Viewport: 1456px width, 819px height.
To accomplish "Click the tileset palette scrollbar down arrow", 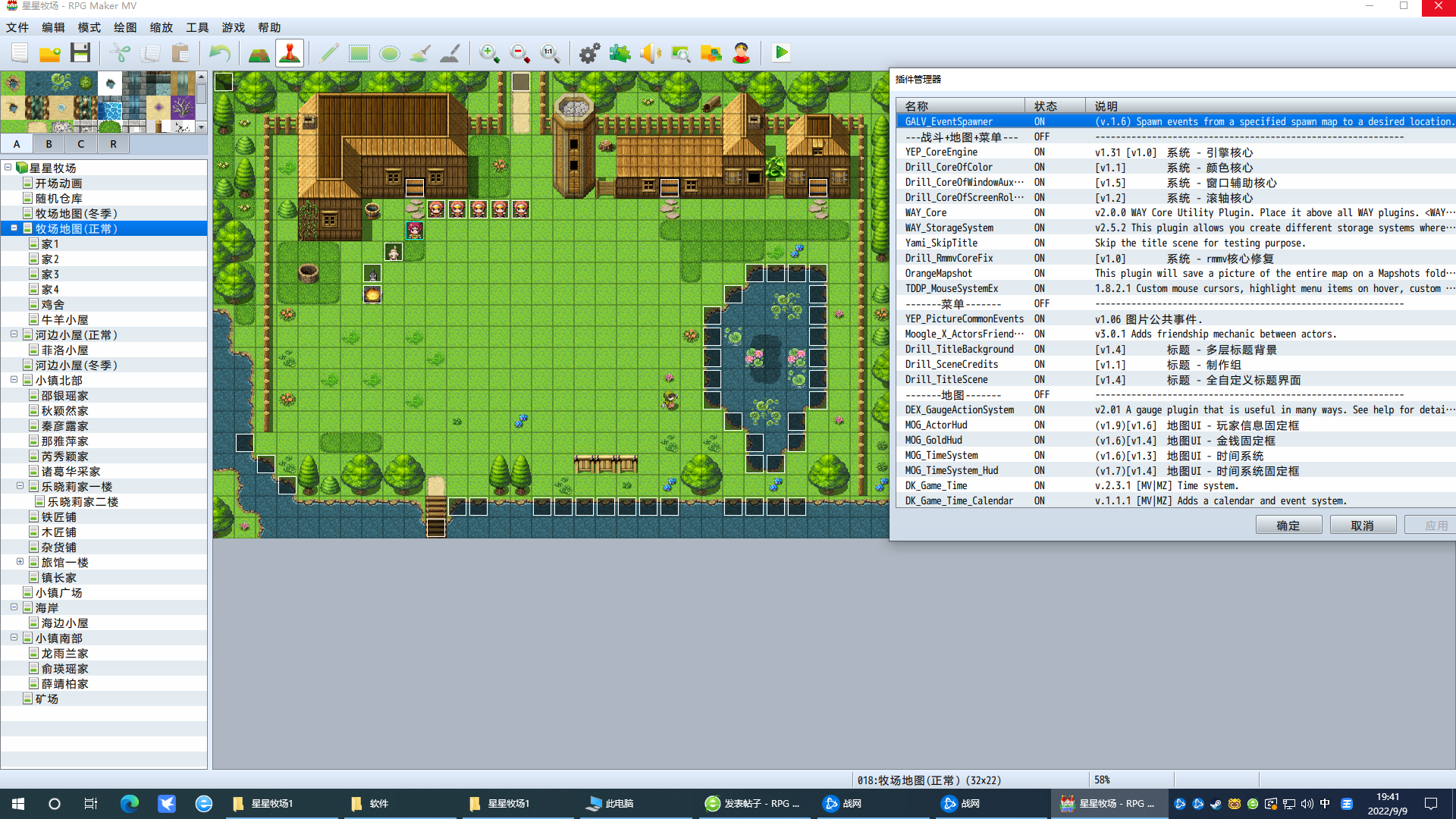I will point(201,127).
